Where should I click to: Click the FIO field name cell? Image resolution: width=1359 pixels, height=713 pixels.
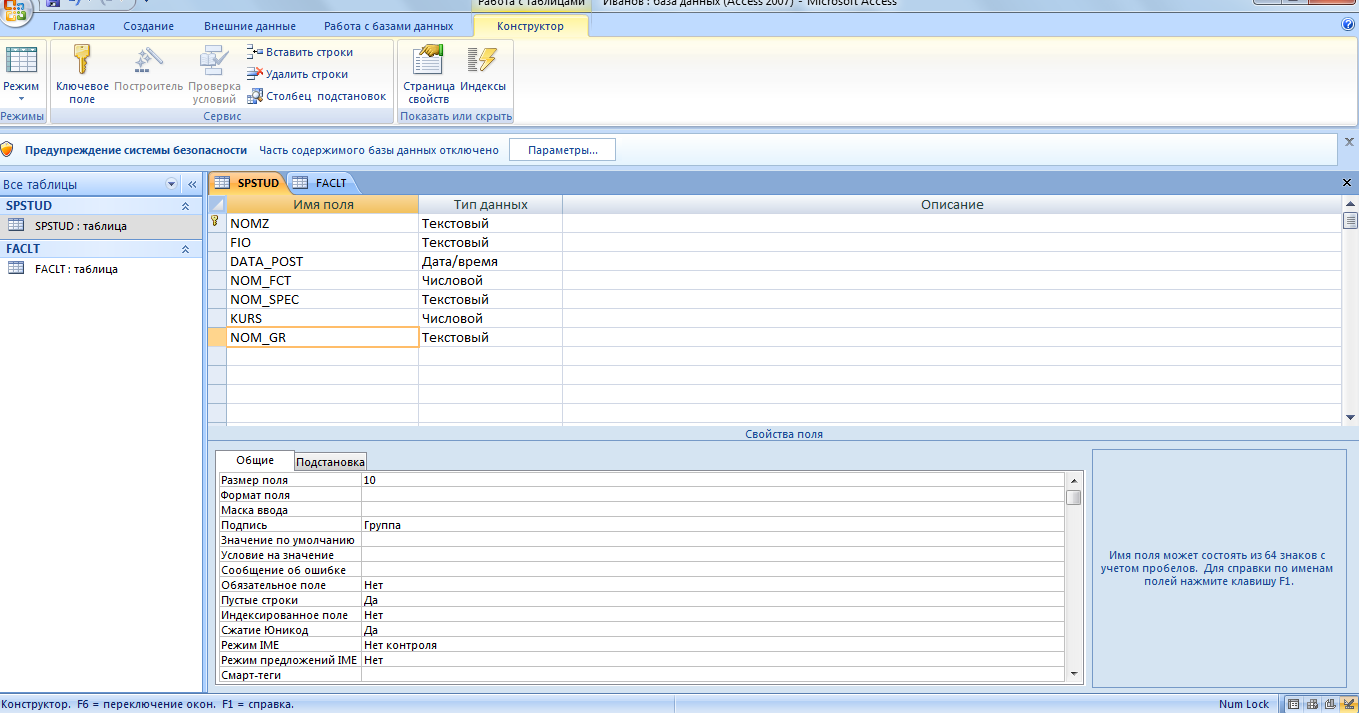pyautogui.click(x=322, y=243)
